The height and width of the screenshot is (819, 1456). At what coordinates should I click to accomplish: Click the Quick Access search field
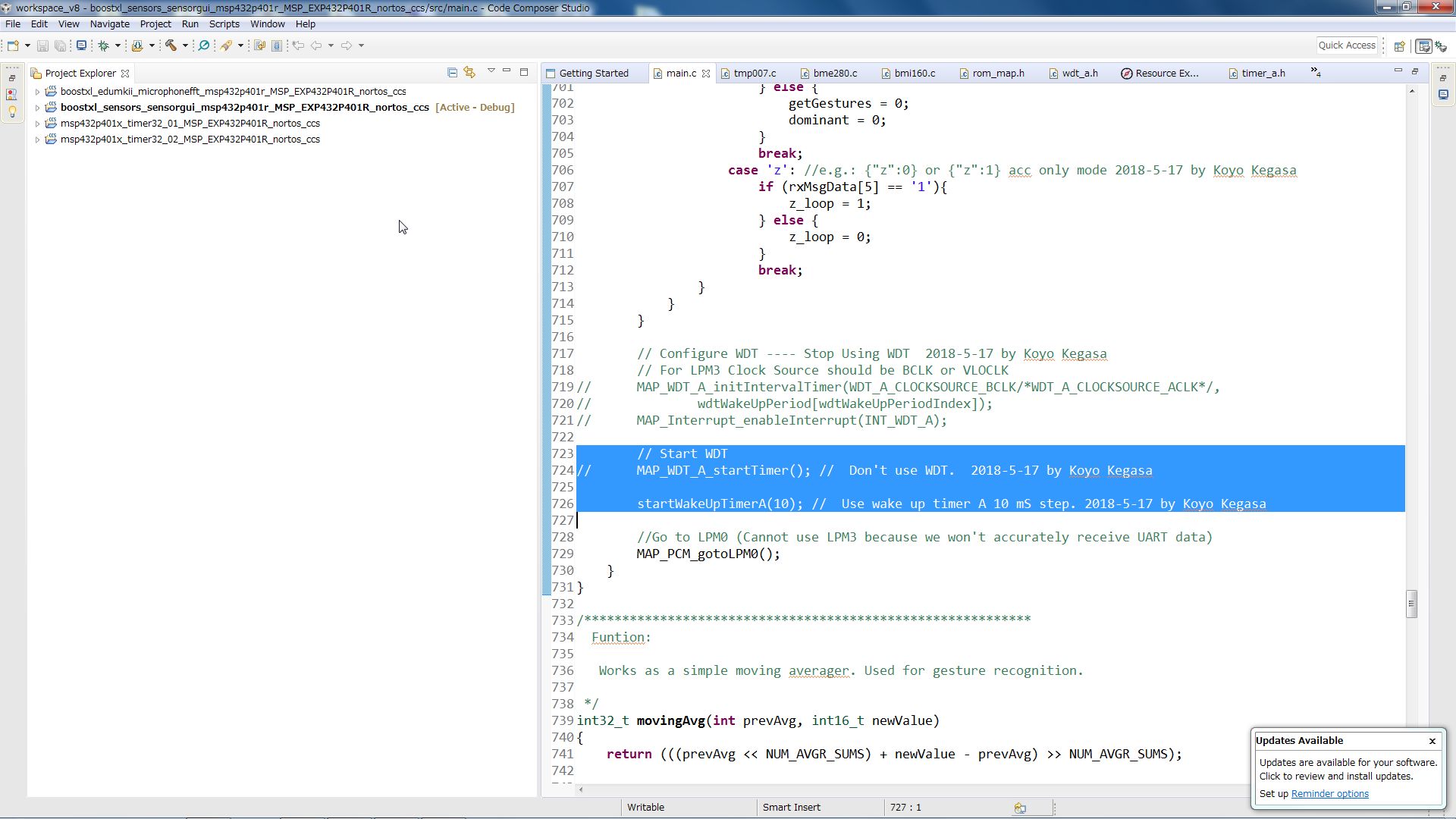pyautogui.click(x=1346, y=45)
